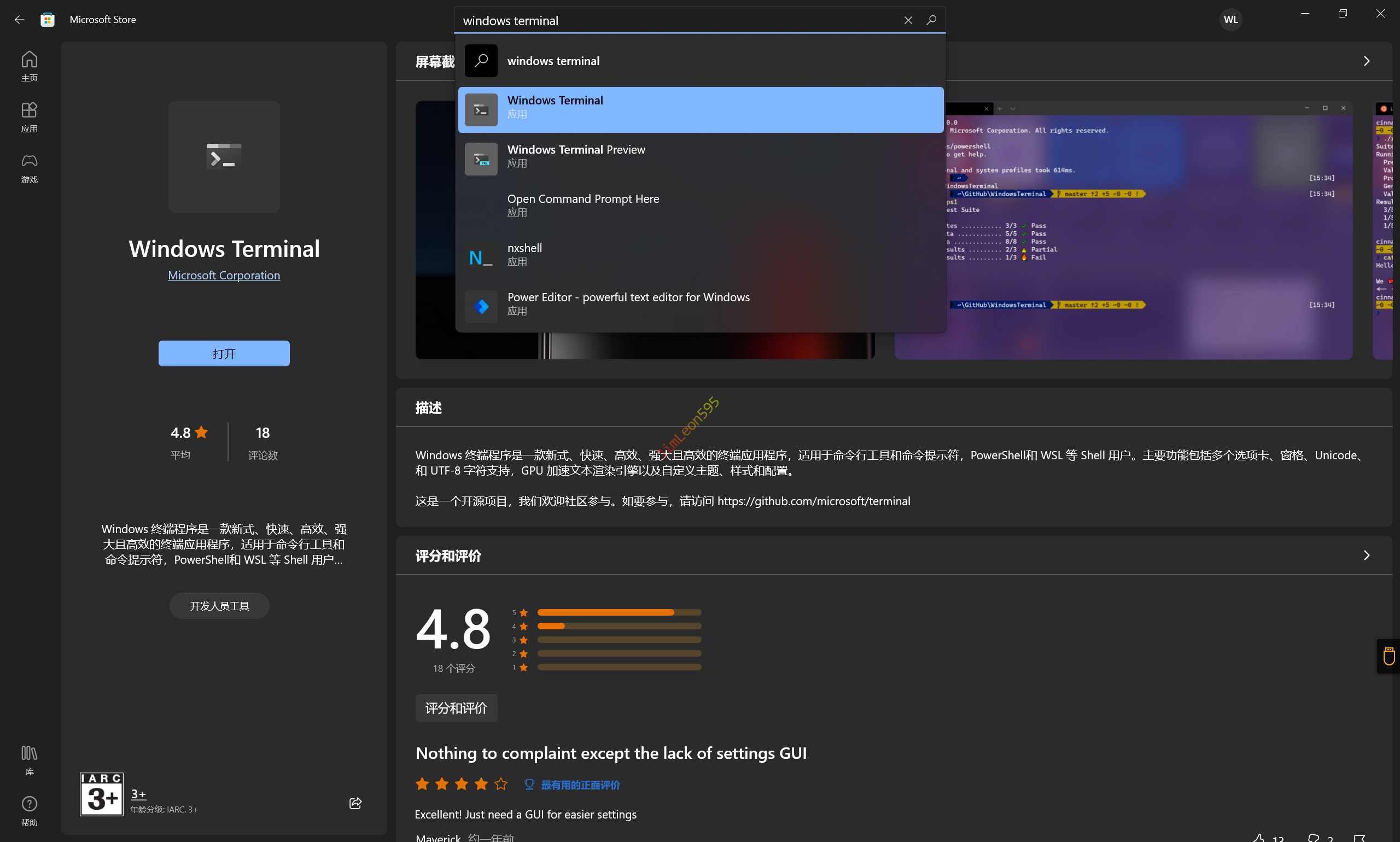Expand the screenshots section chevron

(1367, 61)
